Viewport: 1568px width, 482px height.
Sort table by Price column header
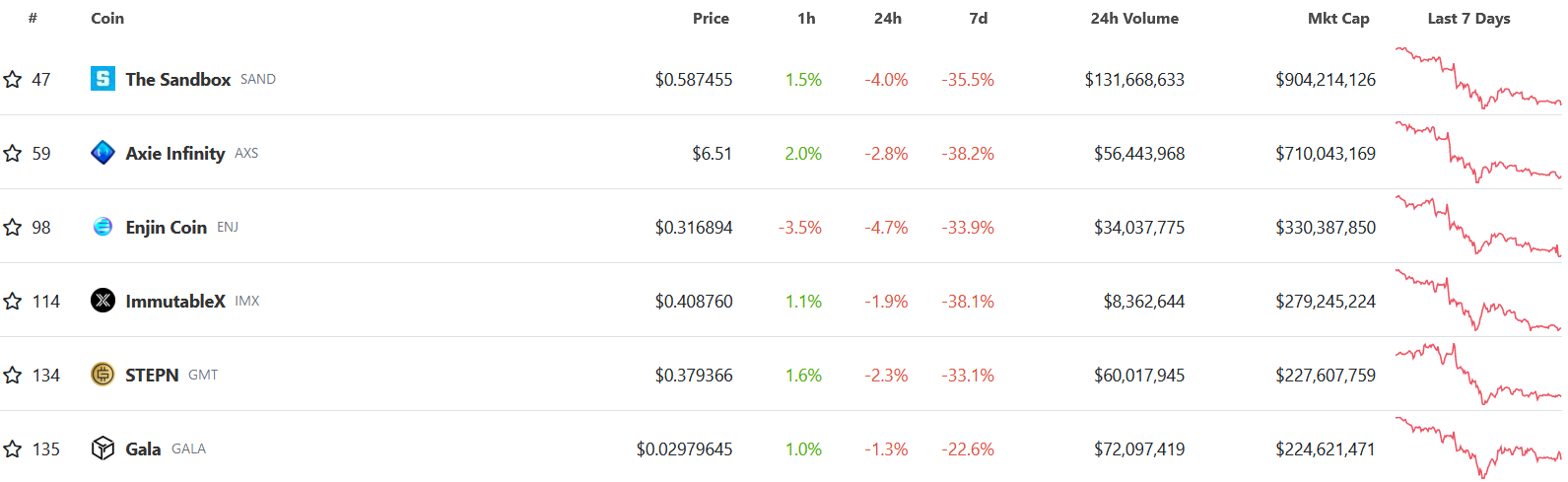click(x=711, y=19)
